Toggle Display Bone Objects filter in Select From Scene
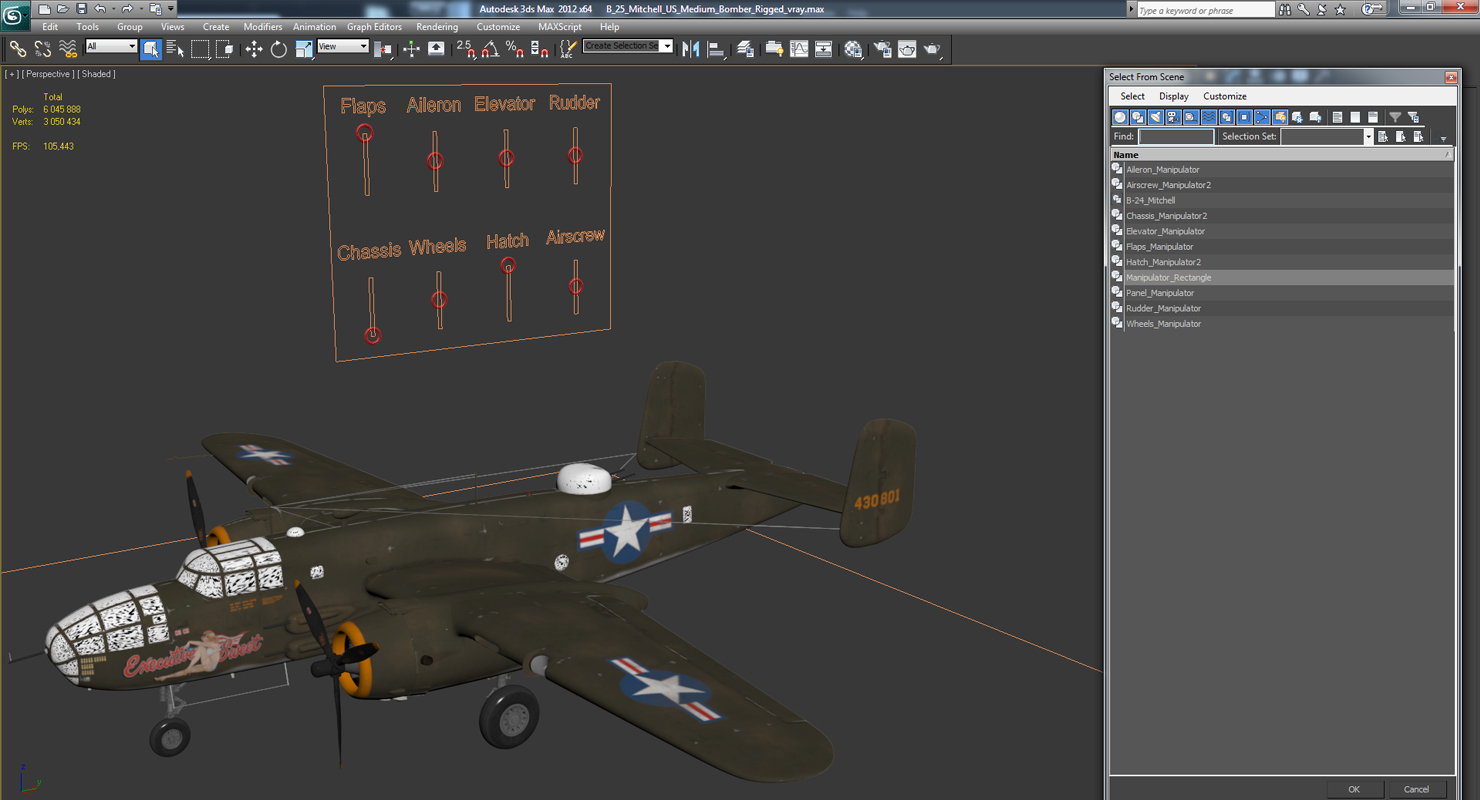This screenshot has width=1480, height=800. tap(1262, 117)
